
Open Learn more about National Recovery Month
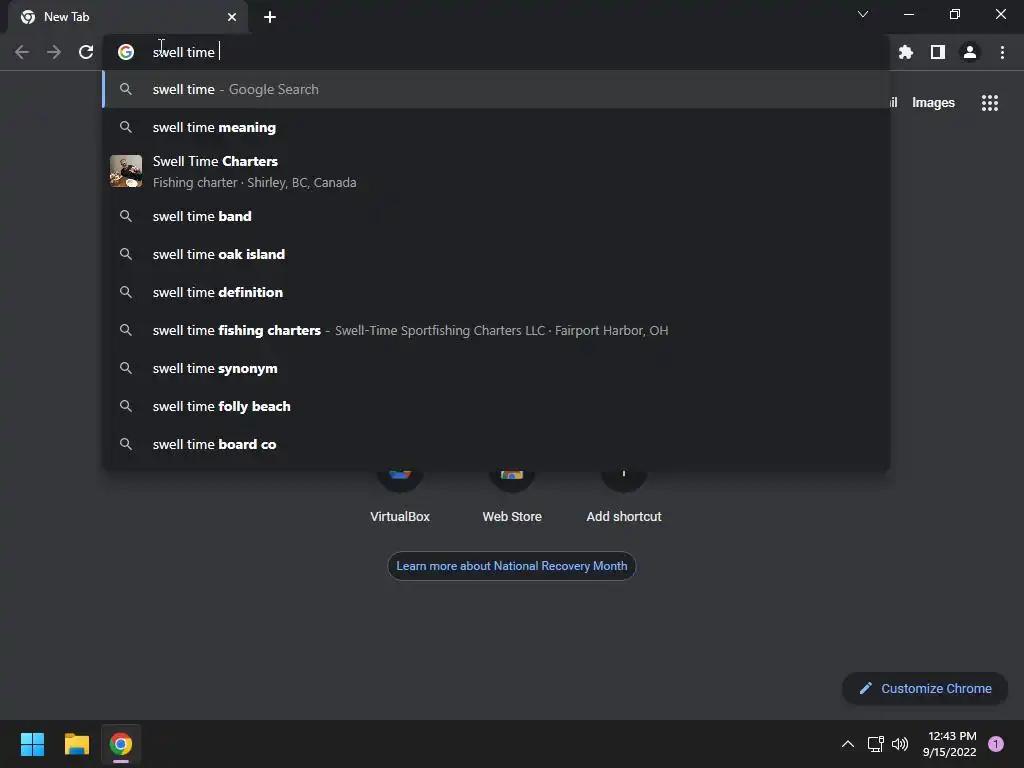coord(511,566)
